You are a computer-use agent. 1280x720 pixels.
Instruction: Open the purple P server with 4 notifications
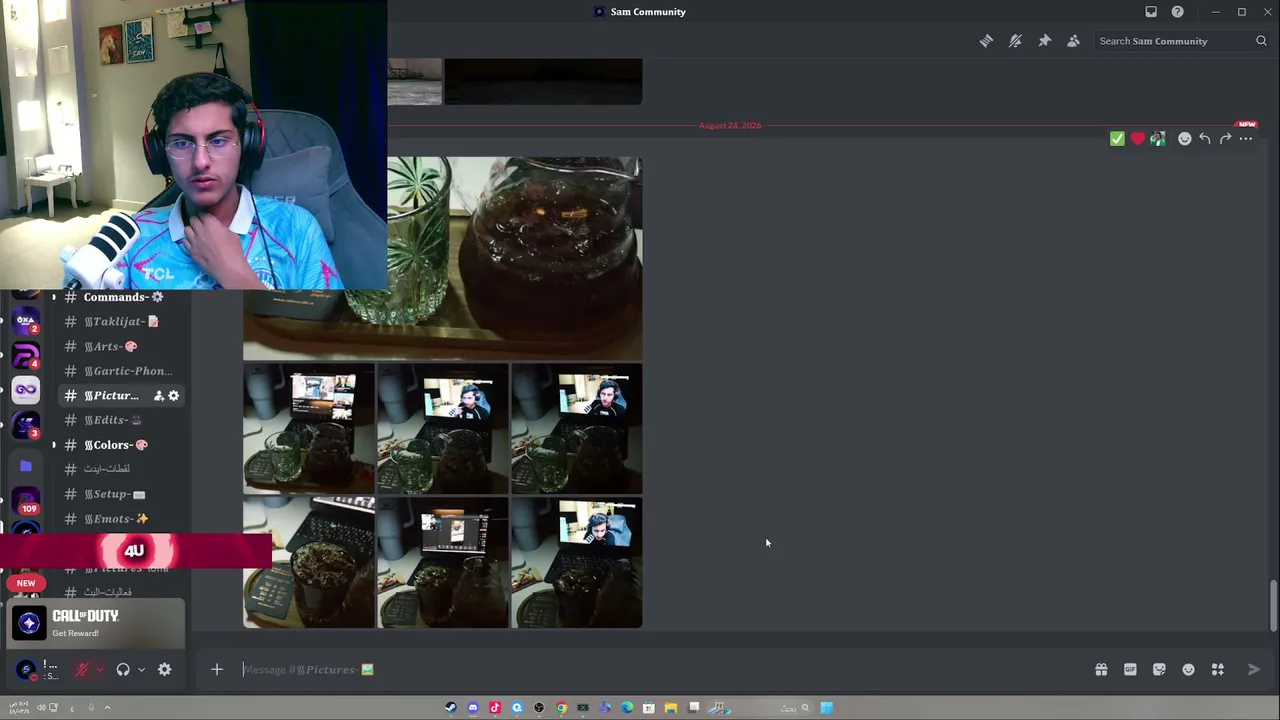(26, 356)
